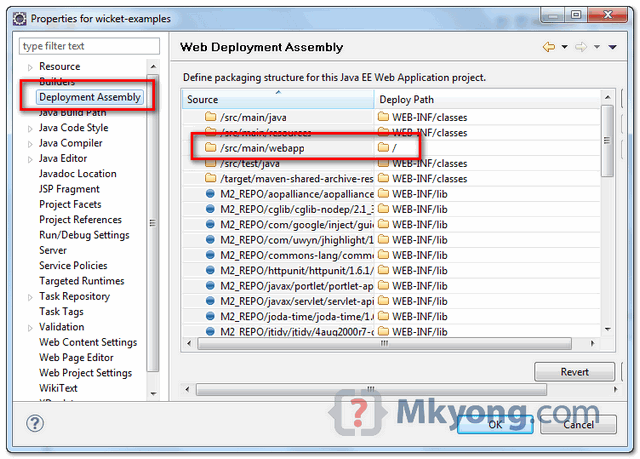640x459 pixels.
Task: Click the Cancel button
Action: click(x=578, y=425)
